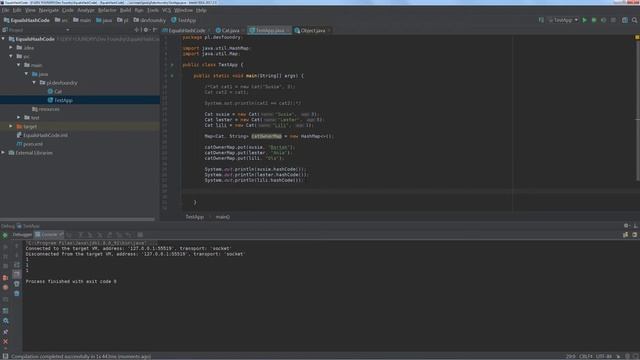The height and width of the screenshot is (360, 640).
Task: Rerun TestApp in the Debug panel
Action: [5, 235]
